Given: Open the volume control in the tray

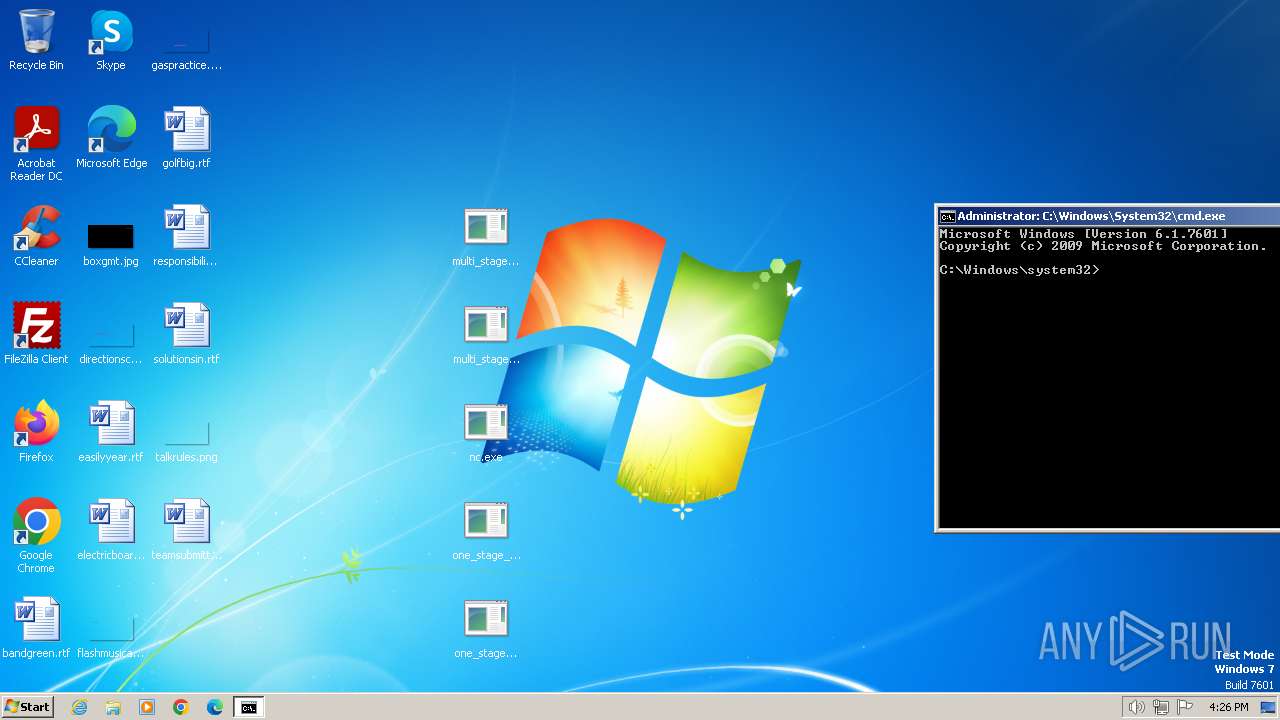Looking at the screenshot, I should coord(1136,707).
